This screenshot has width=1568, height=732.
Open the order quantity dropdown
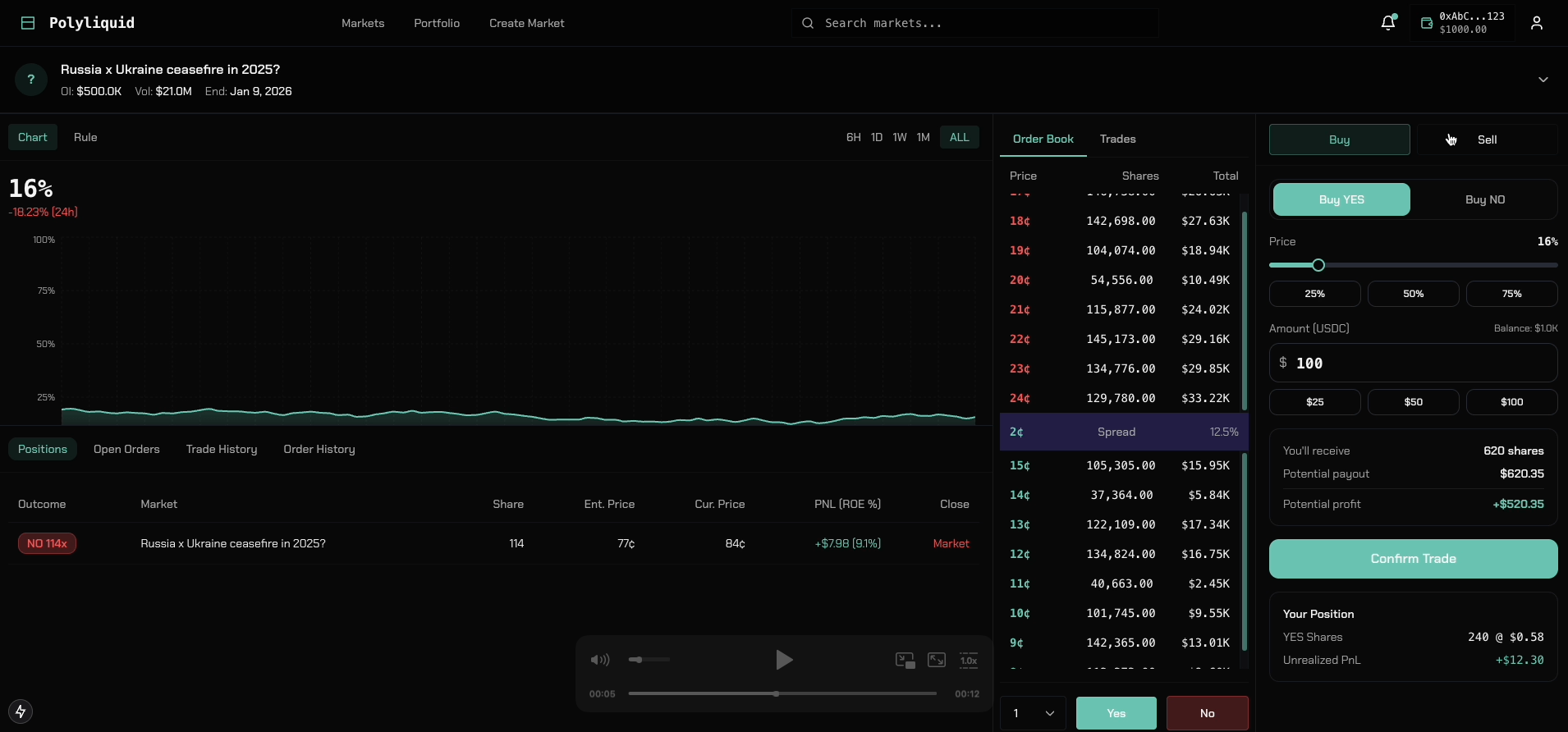pyautogui.click(x=1033, y=713)
